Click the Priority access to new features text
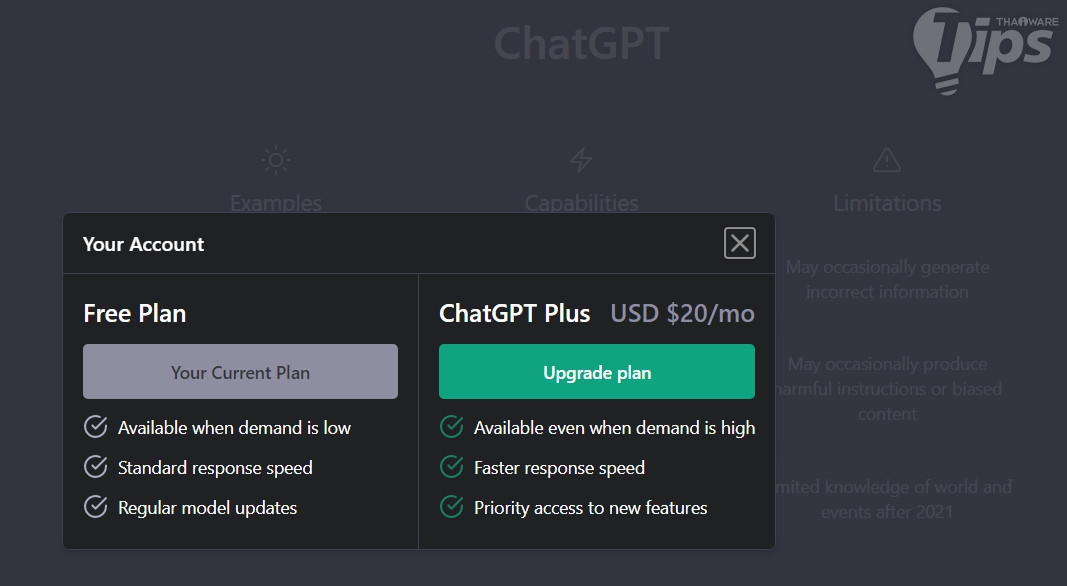 (591, 508)
